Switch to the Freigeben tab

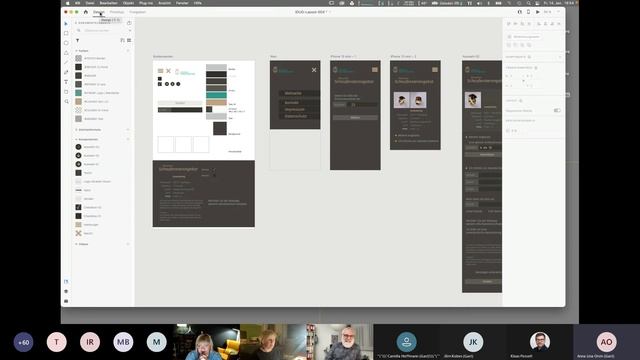click(137, 12)
